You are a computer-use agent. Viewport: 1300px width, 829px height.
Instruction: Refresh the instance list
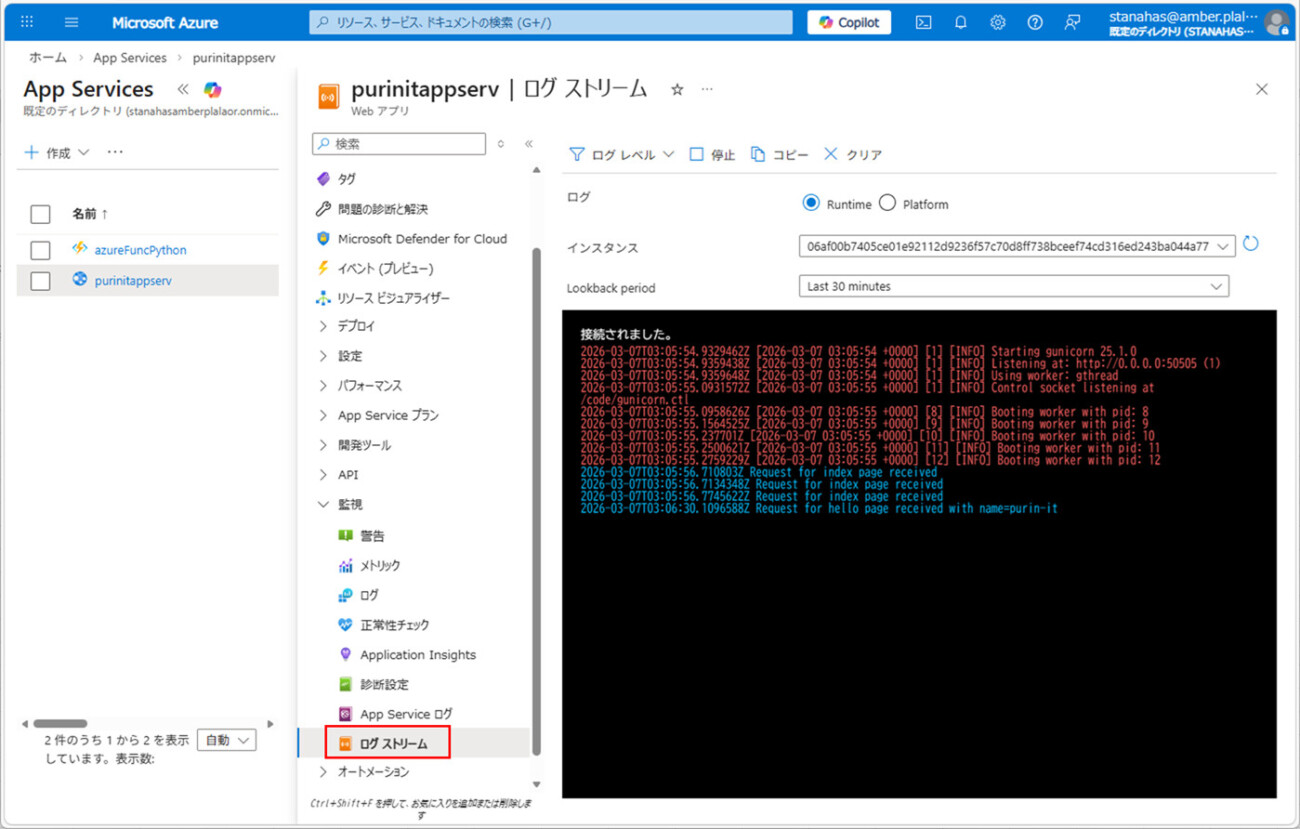pyautogui.click(x=1250, y=244)
